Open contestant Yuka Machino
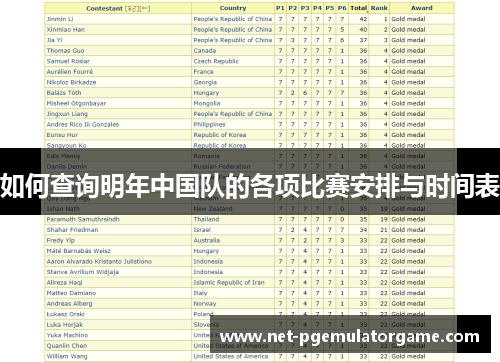 67,335
